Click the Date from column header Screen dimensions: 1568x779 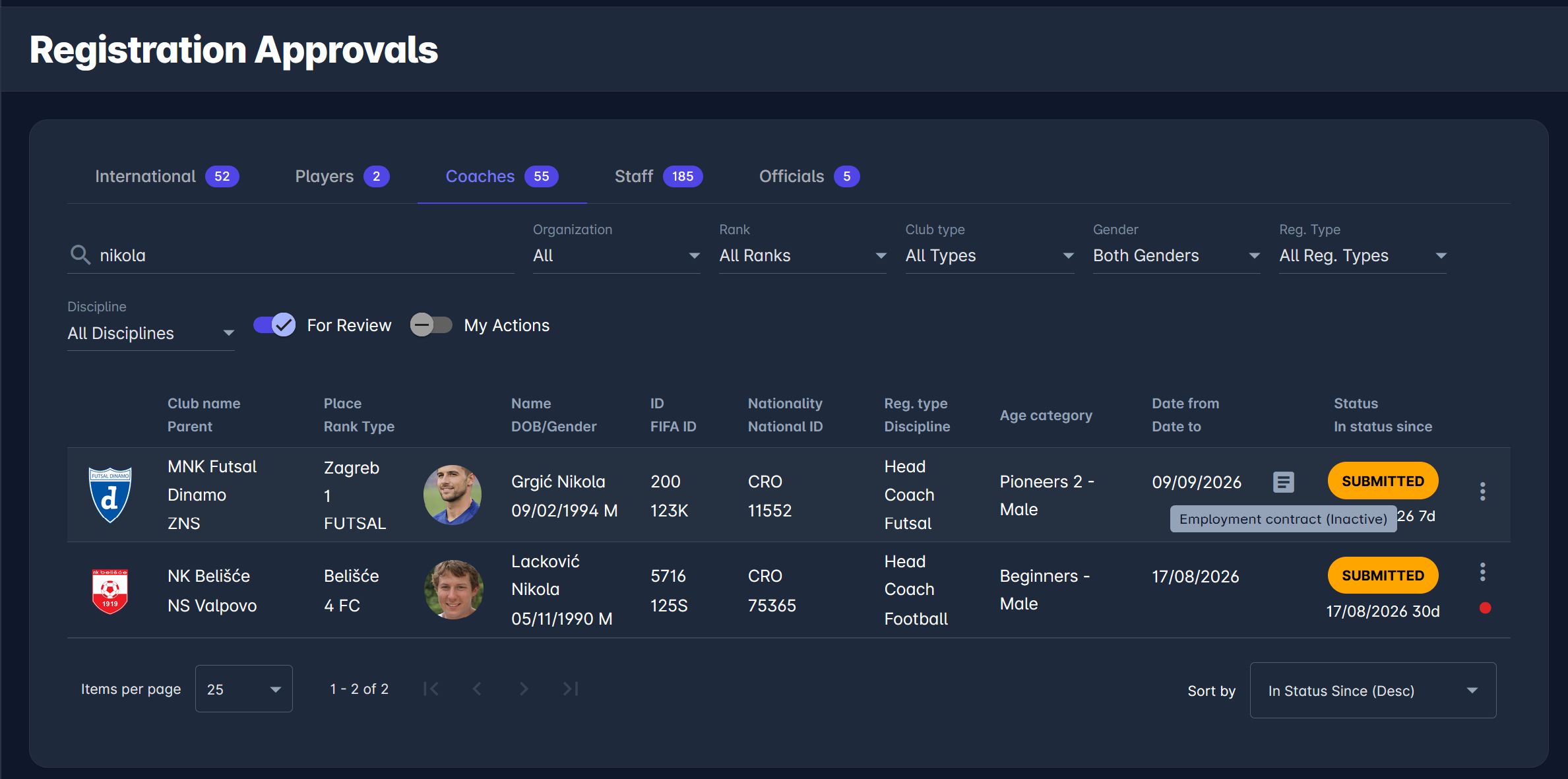[x=1185, y=404]
